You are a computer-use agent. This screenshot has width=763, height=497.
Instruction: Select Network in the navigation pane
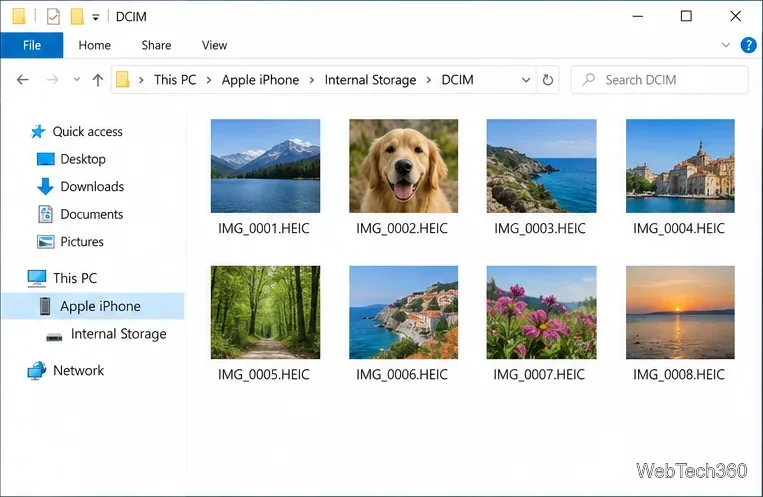[78, 370]
